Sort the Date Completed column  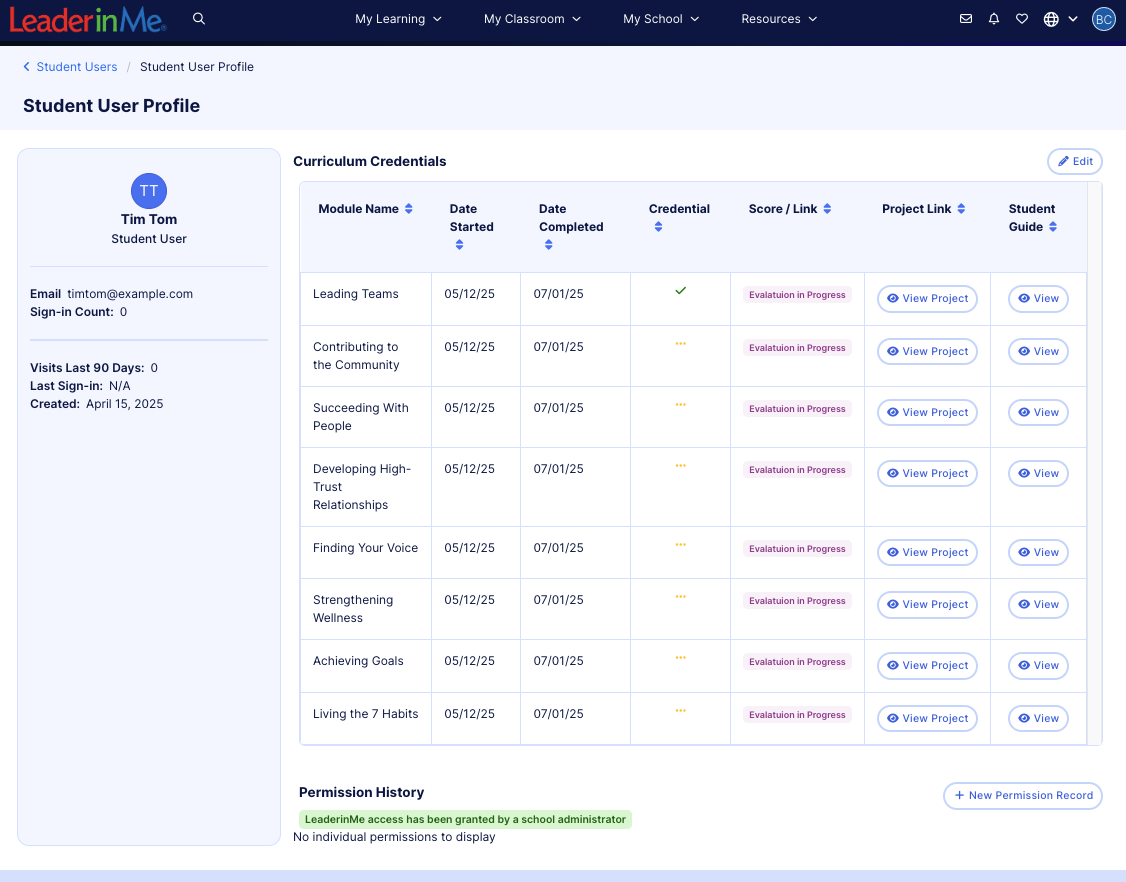pos(548,244)
